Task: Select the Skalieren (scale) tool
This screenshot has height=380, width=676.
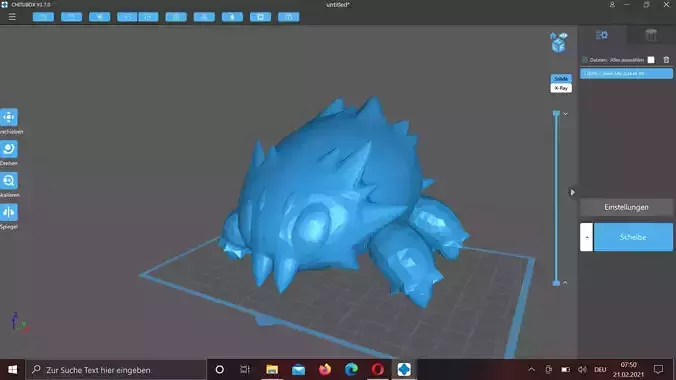Action: click(9, 181)
